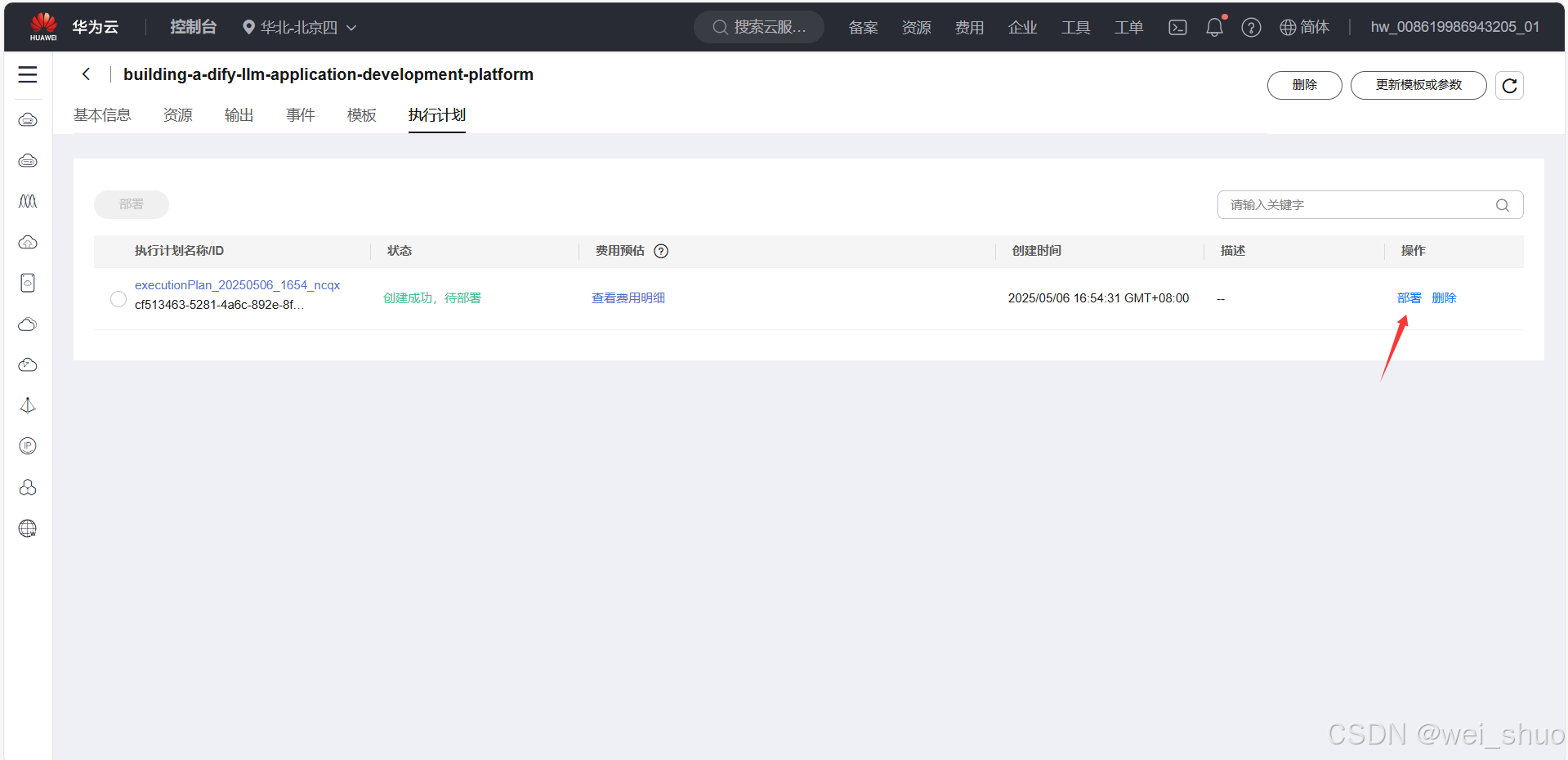Expand the 华北-北京四 region dropdown
The image size is (1568, 760).
coord(299,28)
